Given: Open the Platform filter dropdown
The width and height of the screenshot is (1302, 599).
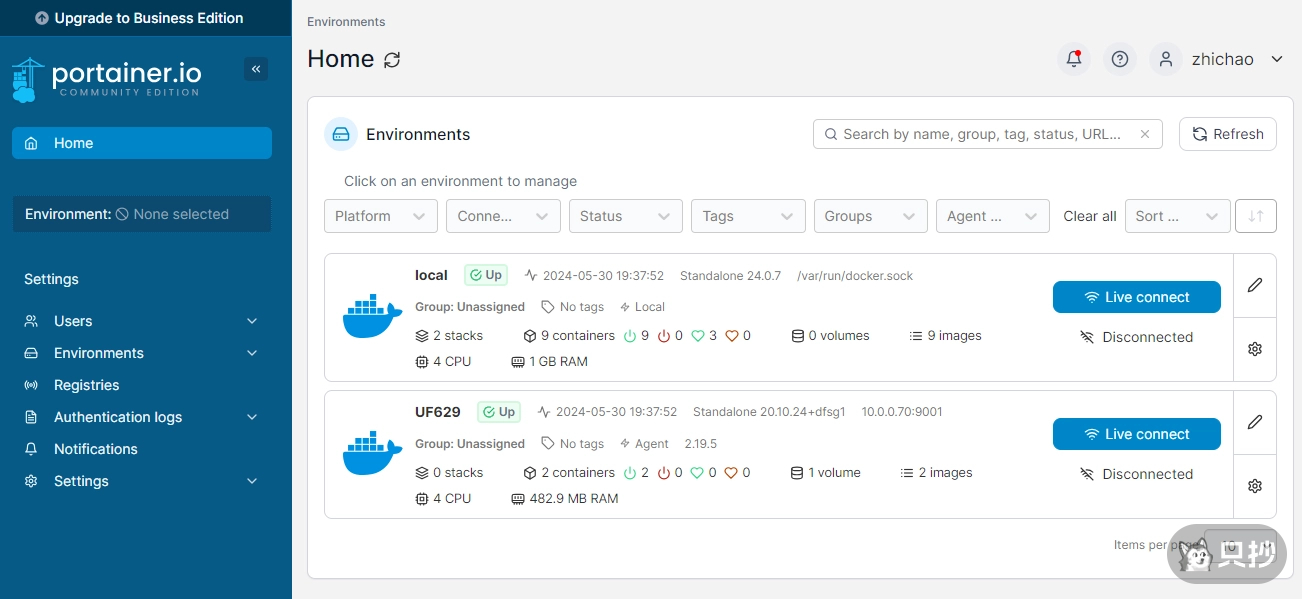Looking at the screenshot, I should point(380,216).
